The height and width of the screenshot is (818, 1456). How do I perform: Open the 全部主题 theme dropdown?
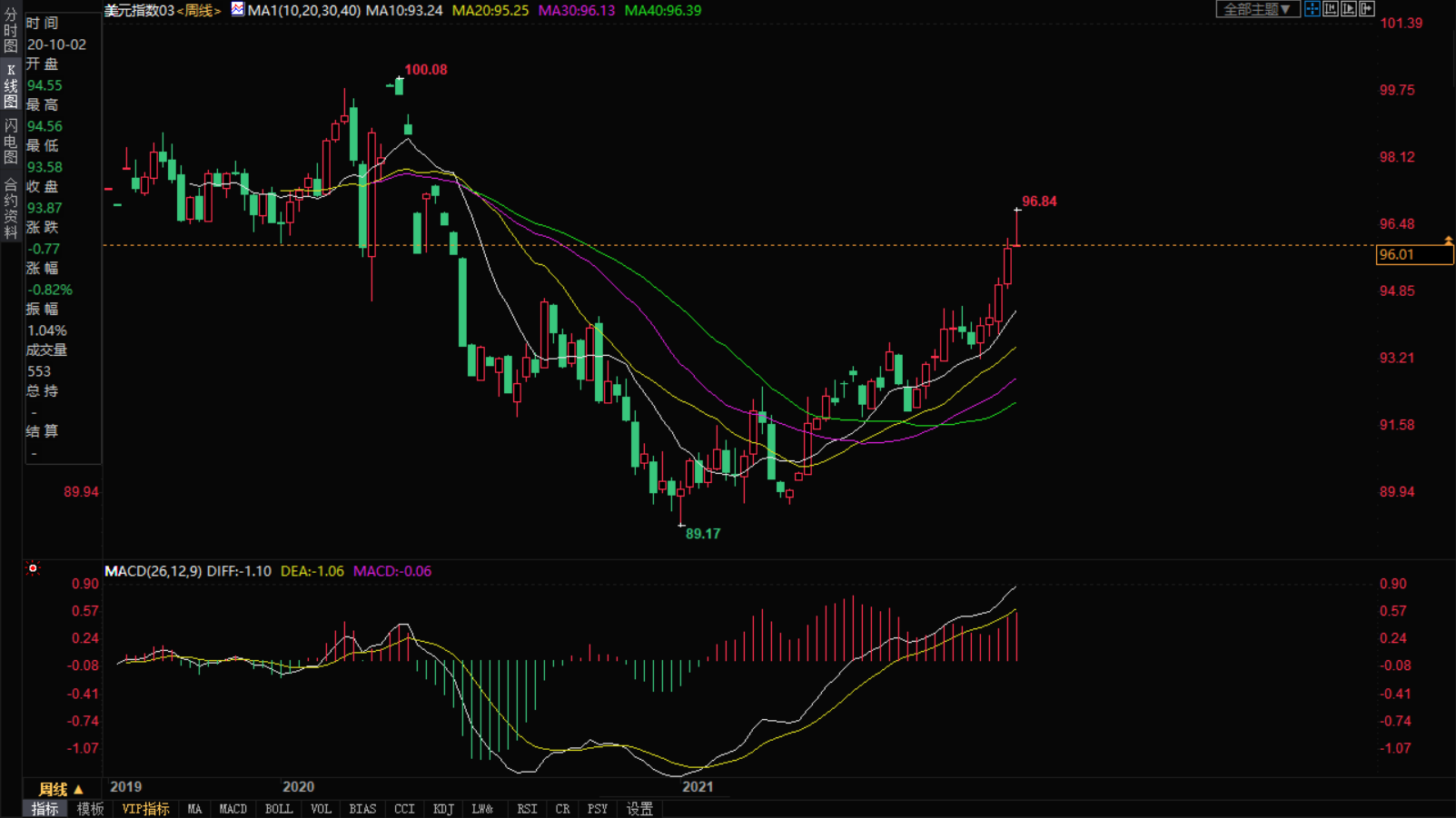pyautogui.click(x=1257, y=9)
